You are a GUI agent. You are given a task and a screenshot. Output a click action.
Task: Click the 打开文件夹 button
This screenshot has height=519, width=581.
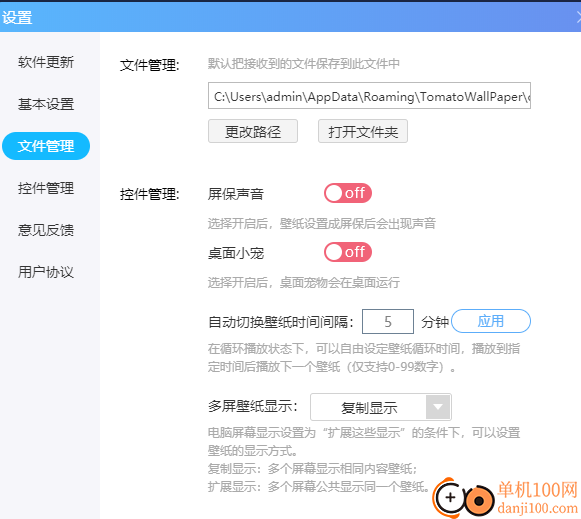pyautogui.click(x=363, y=131)
